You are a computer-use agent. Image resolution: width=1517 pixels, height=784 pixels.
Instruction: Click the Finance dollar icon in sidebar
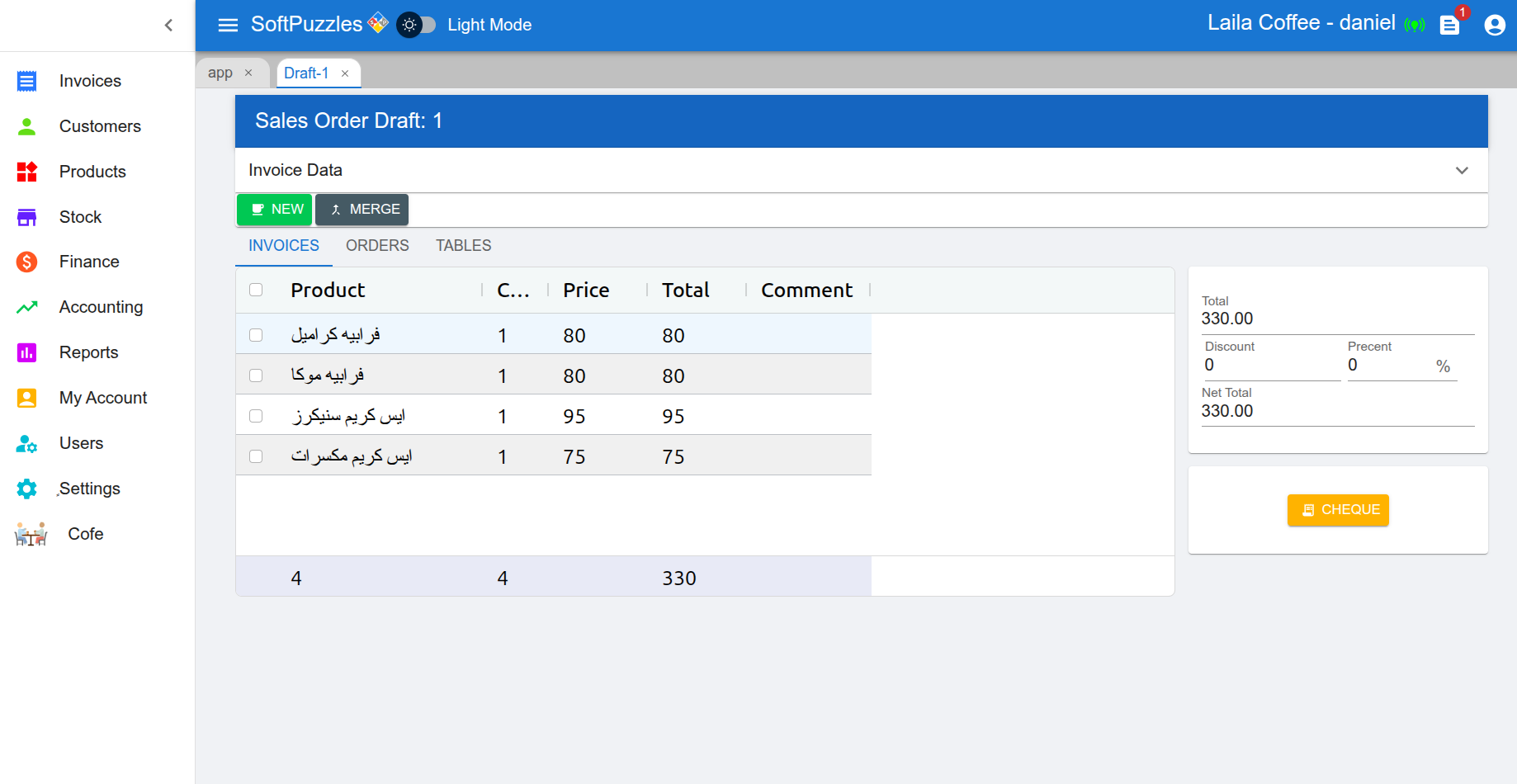tap(26, 262)
